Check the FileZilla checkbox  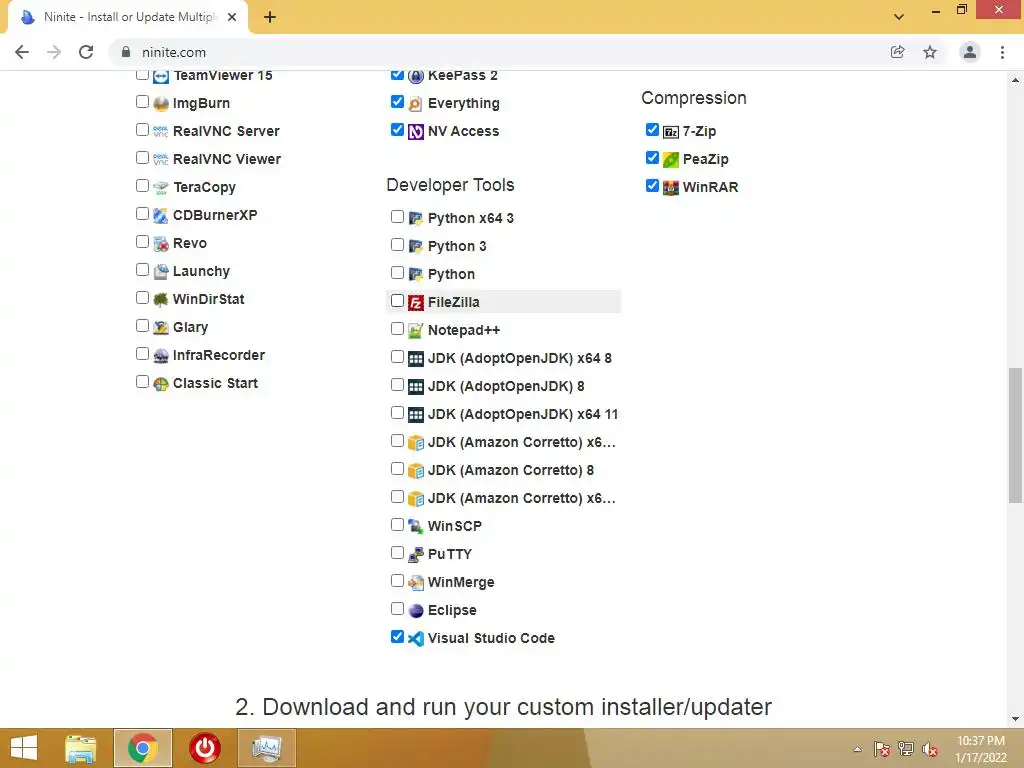coord(397,301)
